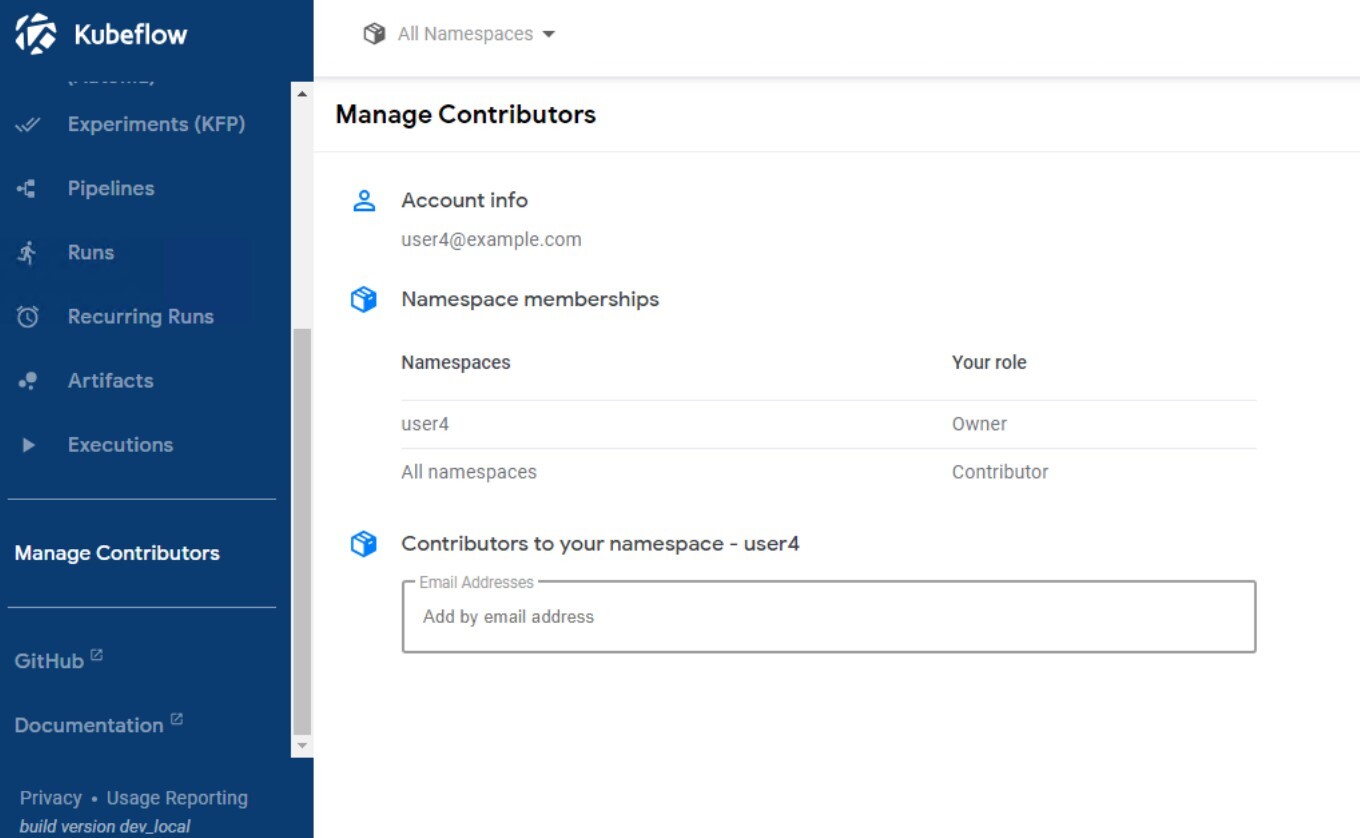Click the sidebar scrollbar down arrow
This screenshot has width=1360, height=838.
pos(301,745)
